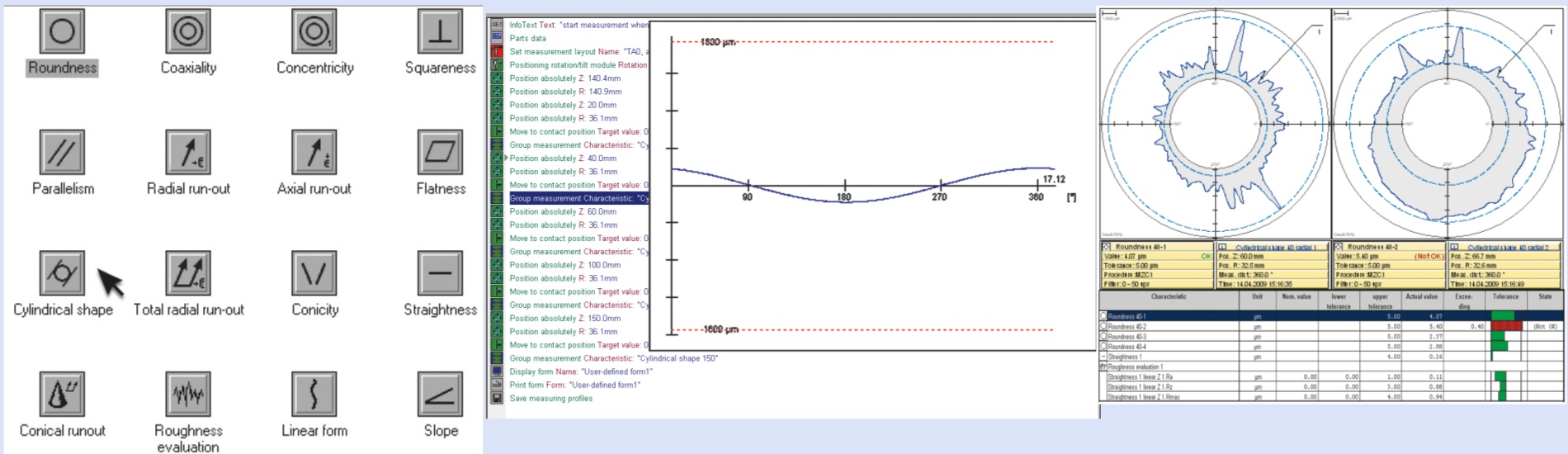Image resolution: width=1568 pixels, height=454 pixels.
Task: Choose the Roughness evaluation icon
Action: [188, 395]
